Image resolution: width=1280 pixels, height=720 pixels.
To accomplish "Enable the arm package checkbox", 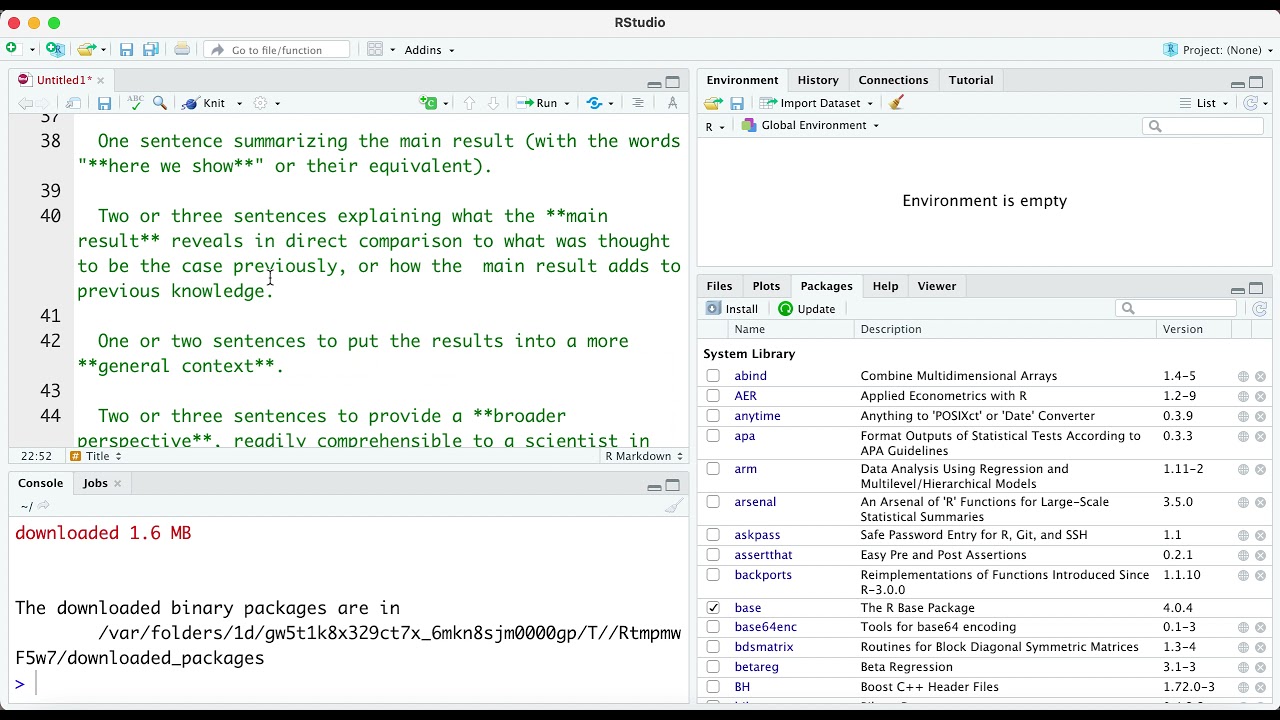I will 713,469.
